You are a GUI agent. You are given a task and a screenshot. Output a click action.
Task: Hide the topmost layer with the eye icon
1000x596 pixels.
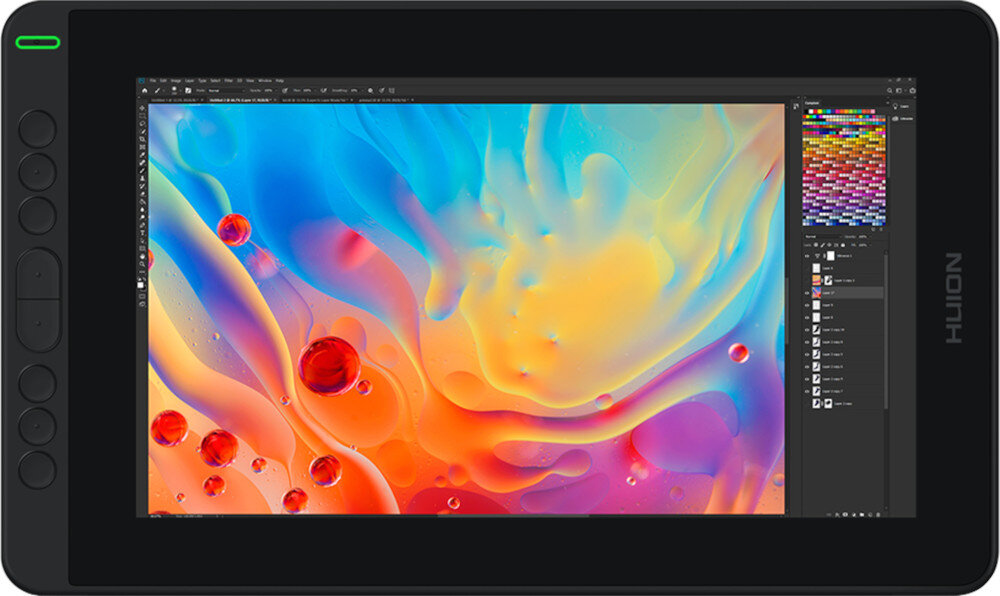(x=807, y=255)
